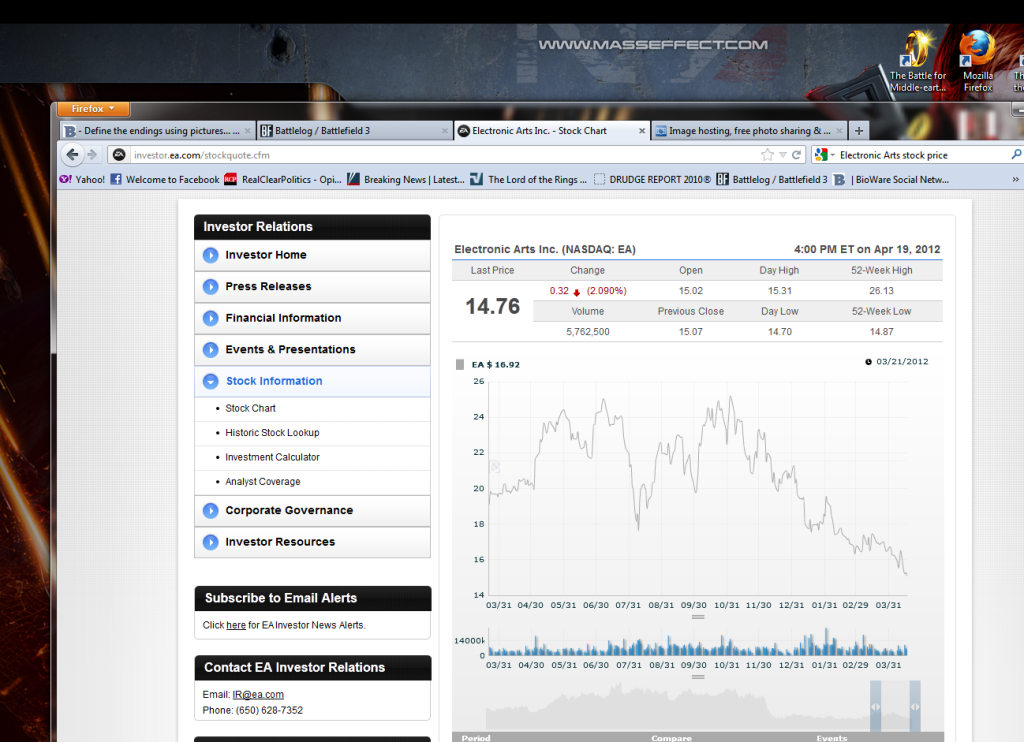This screenshot has width=1024, height=742.
Task: Click the Welcome to Facebook bookmark
Action: [165, 180]
